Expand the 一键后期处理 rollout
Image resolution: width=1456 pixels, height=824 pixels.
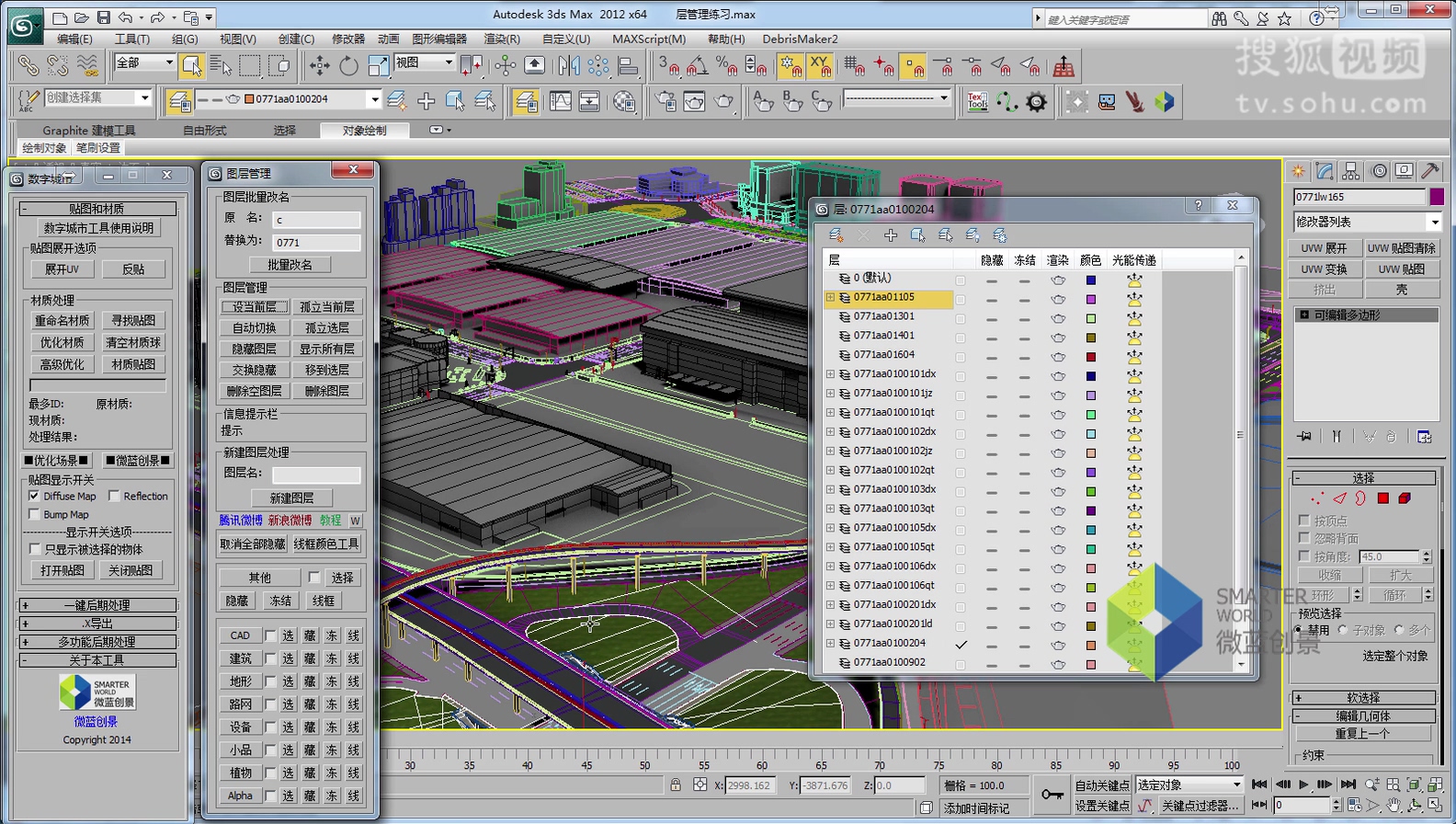click(97, 605)
